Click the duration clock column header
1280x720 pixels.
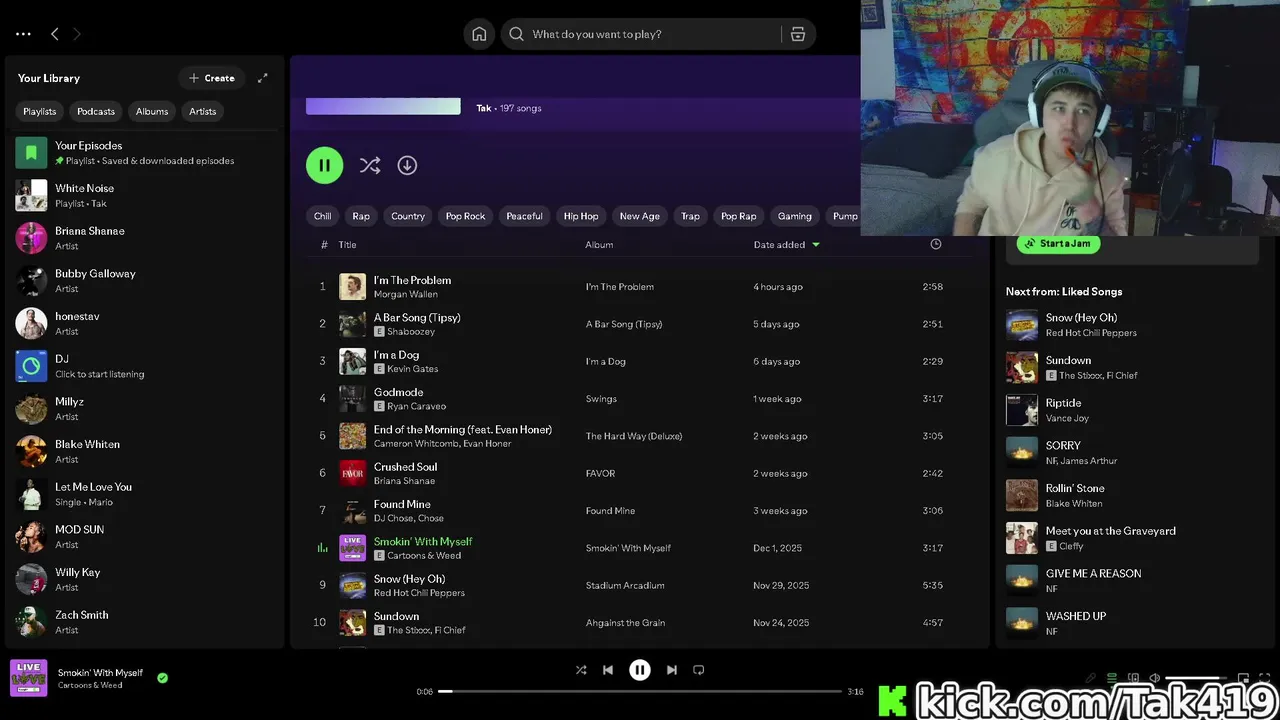pos(936,244)
